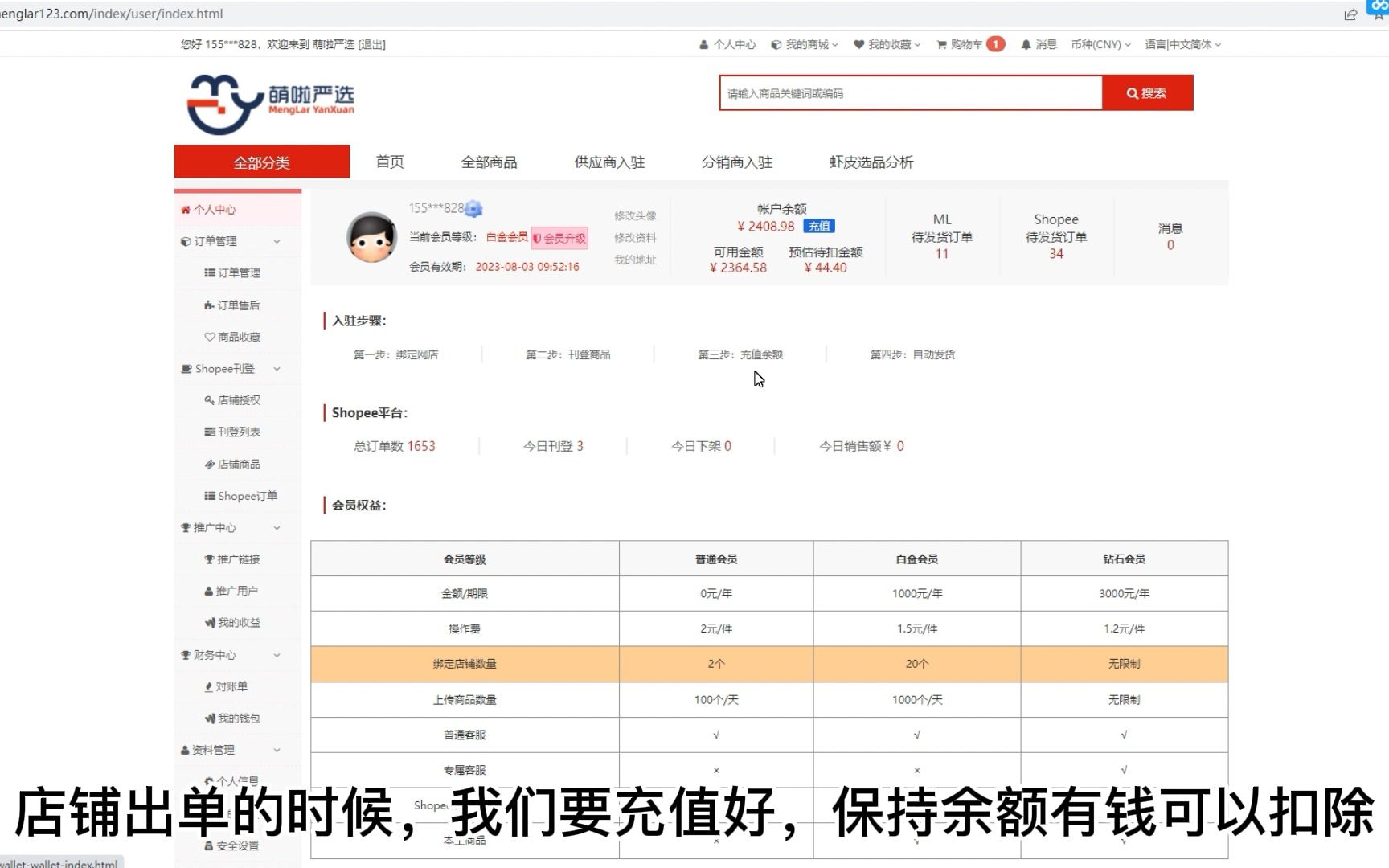This screenshot has width=1389, height=868.
Task: Open 安全设置 in sidebar
Action: pos(231,845)
